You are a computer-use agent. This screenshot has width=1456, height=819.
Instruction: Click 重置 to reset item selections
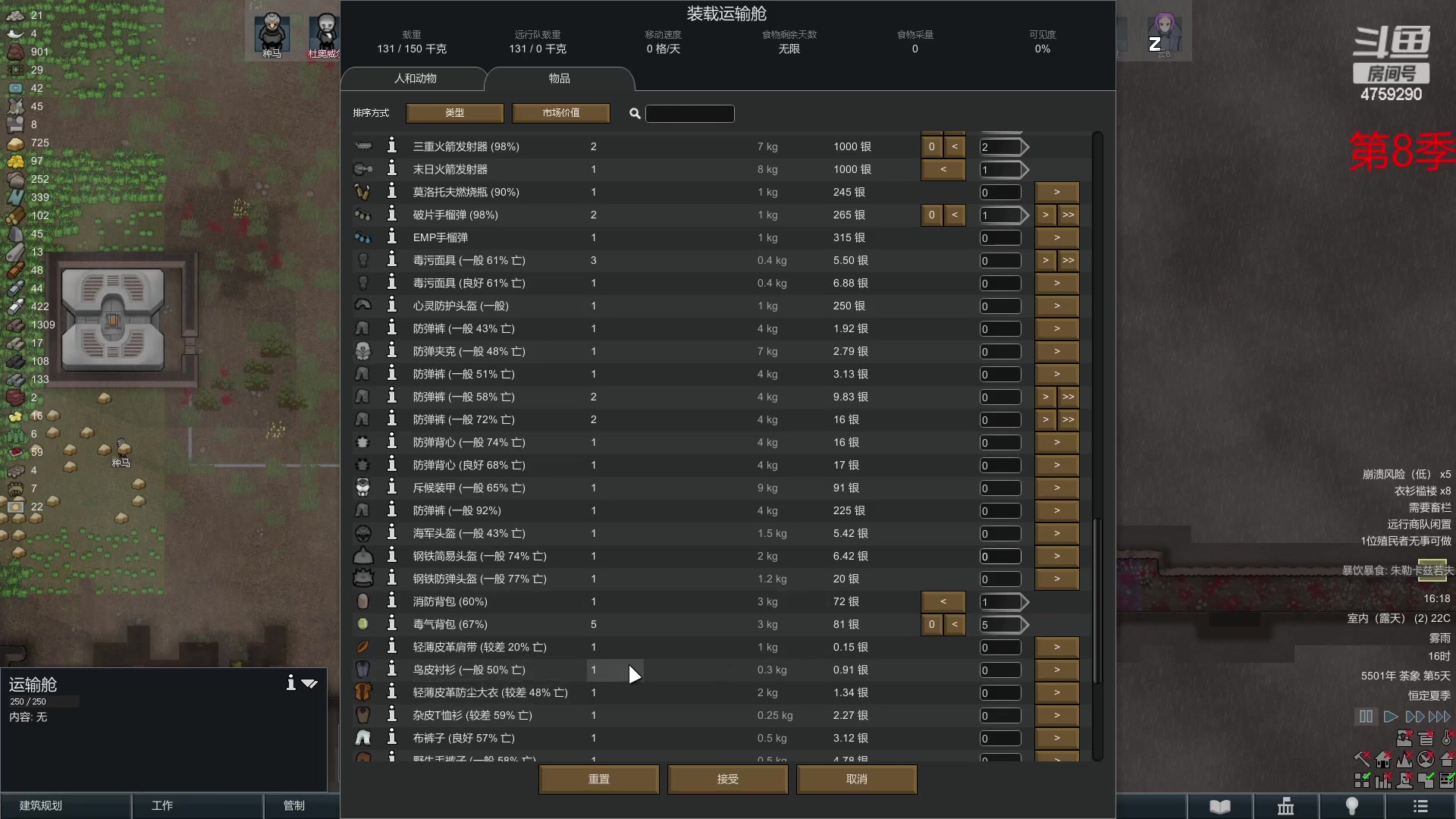tap(598, 779)
